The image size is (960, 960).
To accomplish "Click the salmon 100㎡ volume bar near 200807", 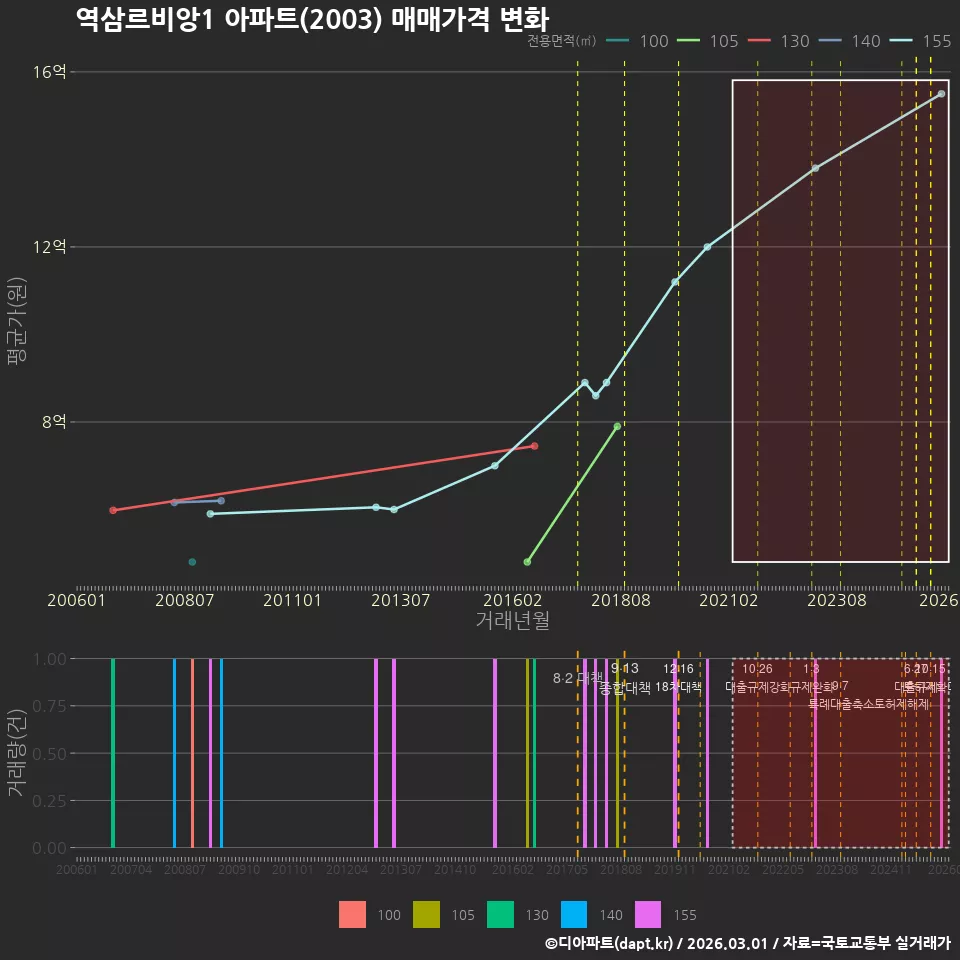I will (192, 753).
